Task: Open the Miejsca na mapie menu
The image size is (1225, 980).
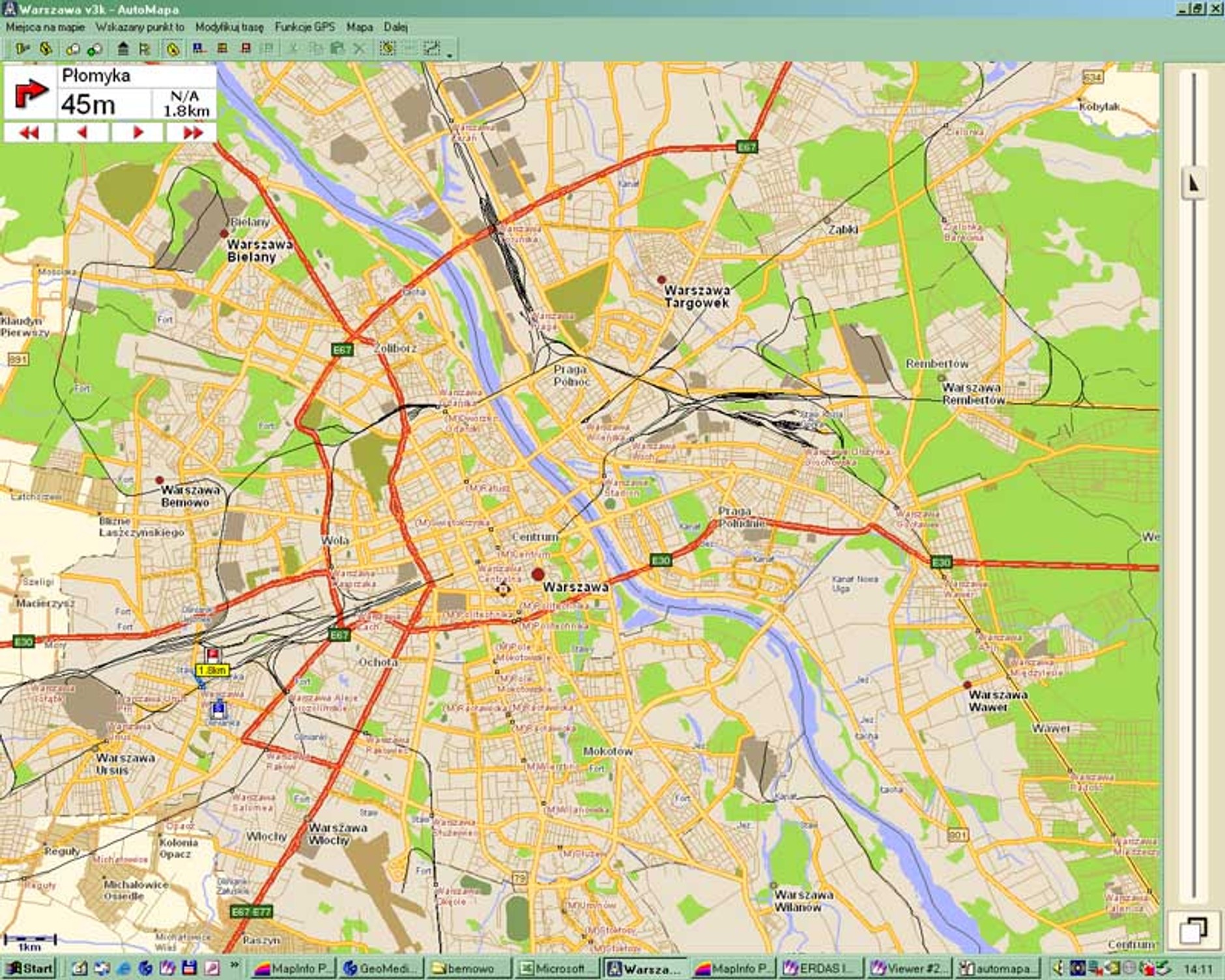Action: click(45, 27)
